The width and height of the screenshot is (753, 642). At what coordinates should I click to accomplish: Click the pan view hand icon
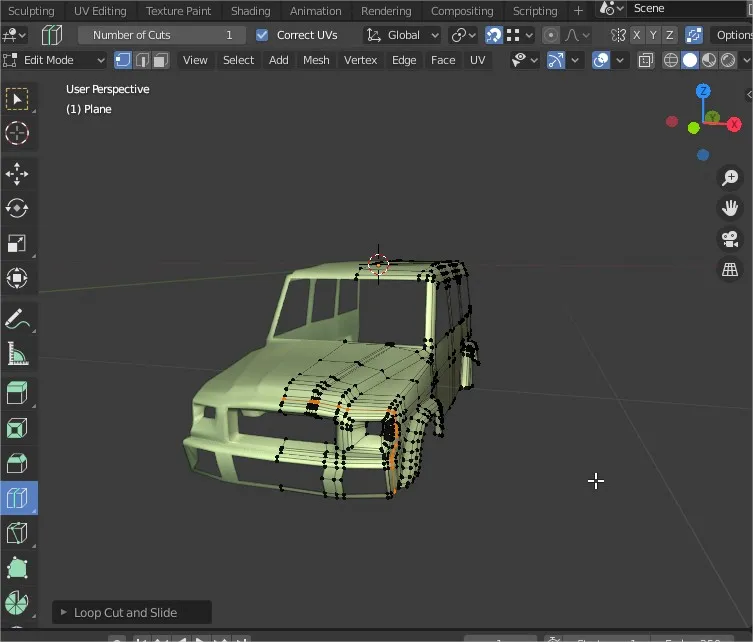click(x=730, y=208)
